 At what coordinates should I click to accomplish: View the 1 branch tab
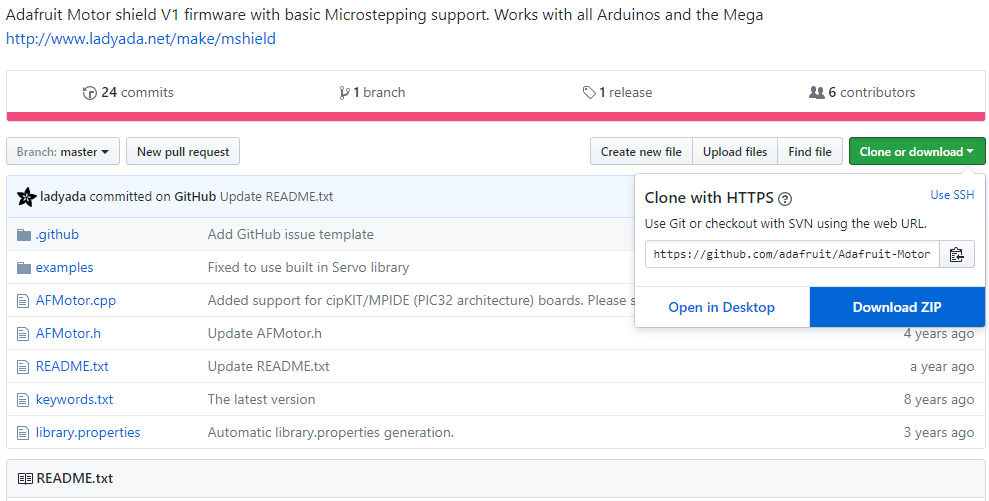[372, 93]
